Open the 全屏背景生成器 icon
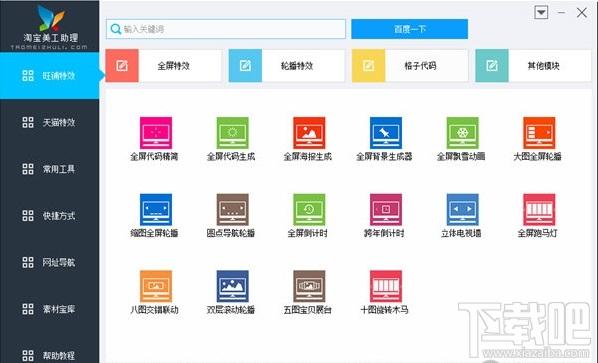The image size is (598, 363). pyautogui.click(x=386, y=133)
